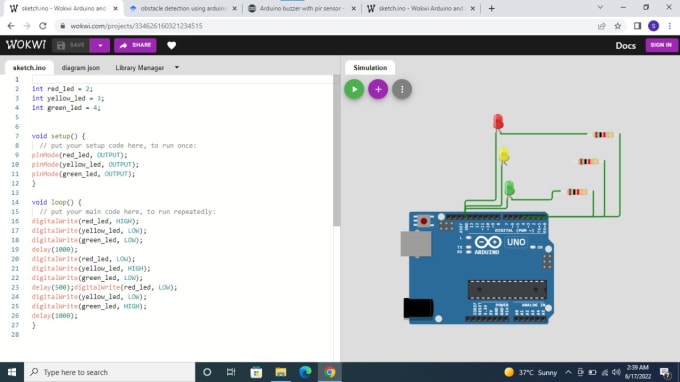The width and height of the screenshot is (680, 382).
Task: Select the top resistor near the red LED wire
Action: (603, 135)
